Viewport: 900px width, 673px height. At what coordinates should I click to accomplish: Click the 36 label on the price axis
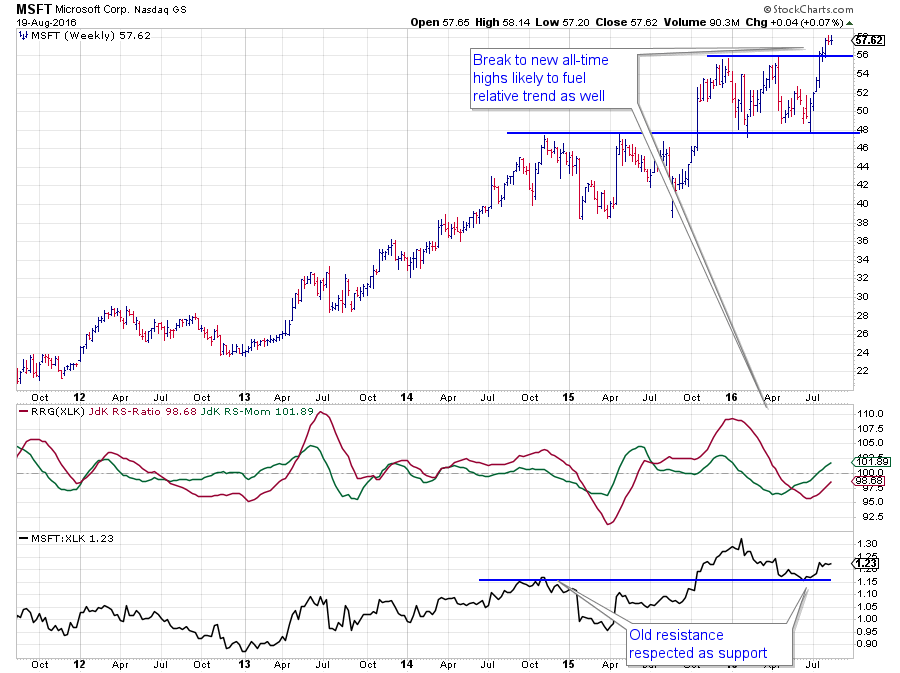(863, 241)
